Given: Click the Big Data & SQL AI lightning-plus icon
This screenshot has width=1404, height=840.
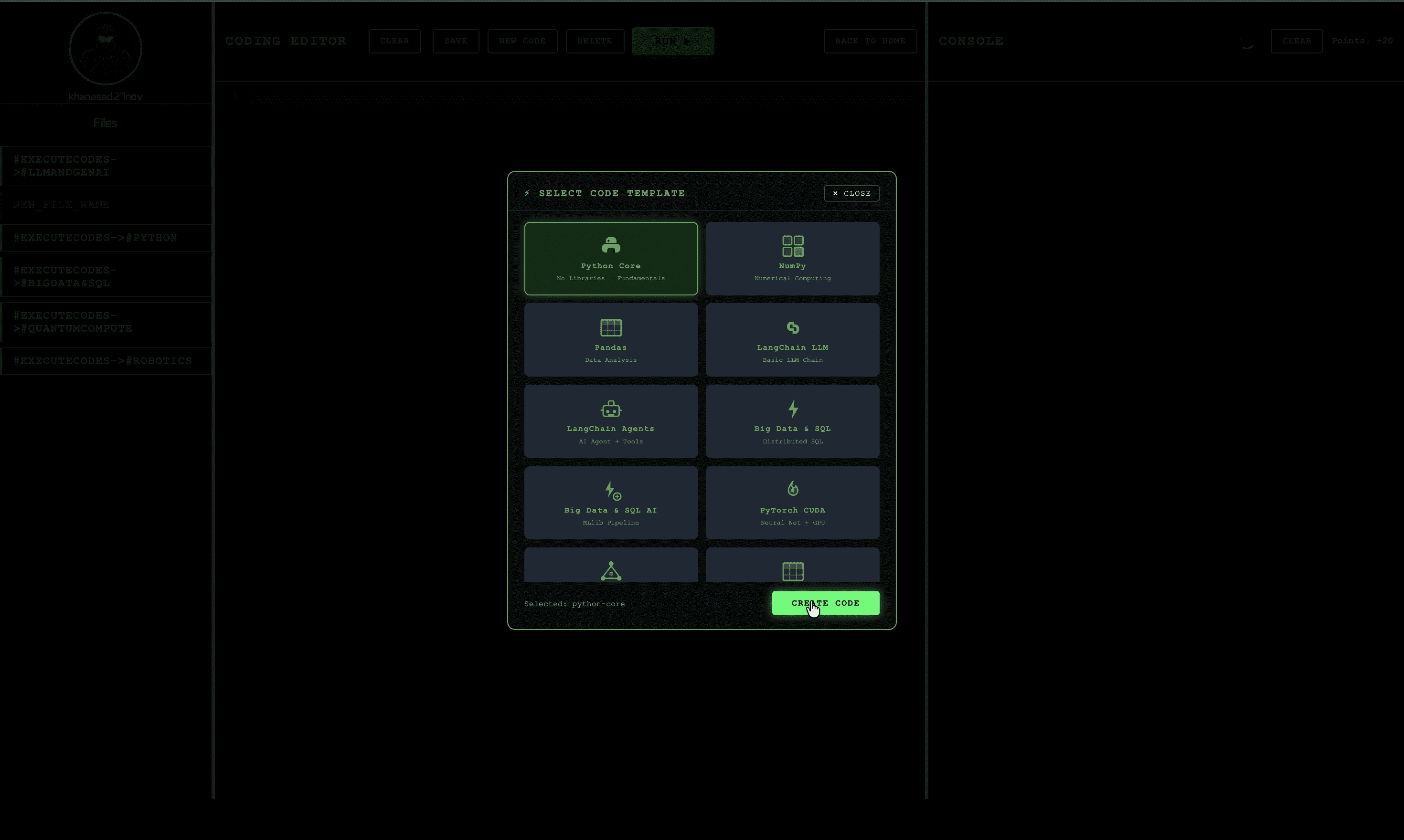Looking at the screenshot, I should click(612, 490).
